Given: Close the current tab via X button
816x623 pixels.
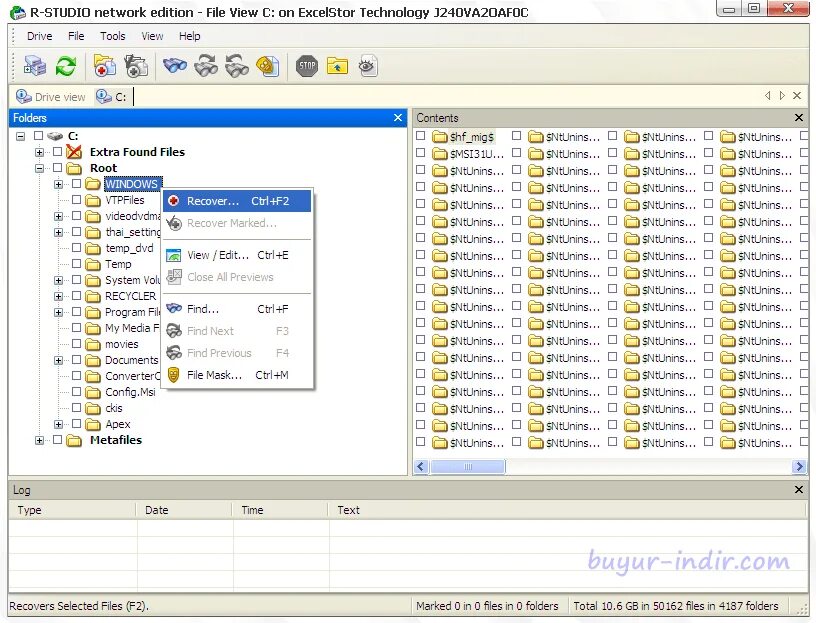Looking at the screenshot, I should [x=797, y=96].
